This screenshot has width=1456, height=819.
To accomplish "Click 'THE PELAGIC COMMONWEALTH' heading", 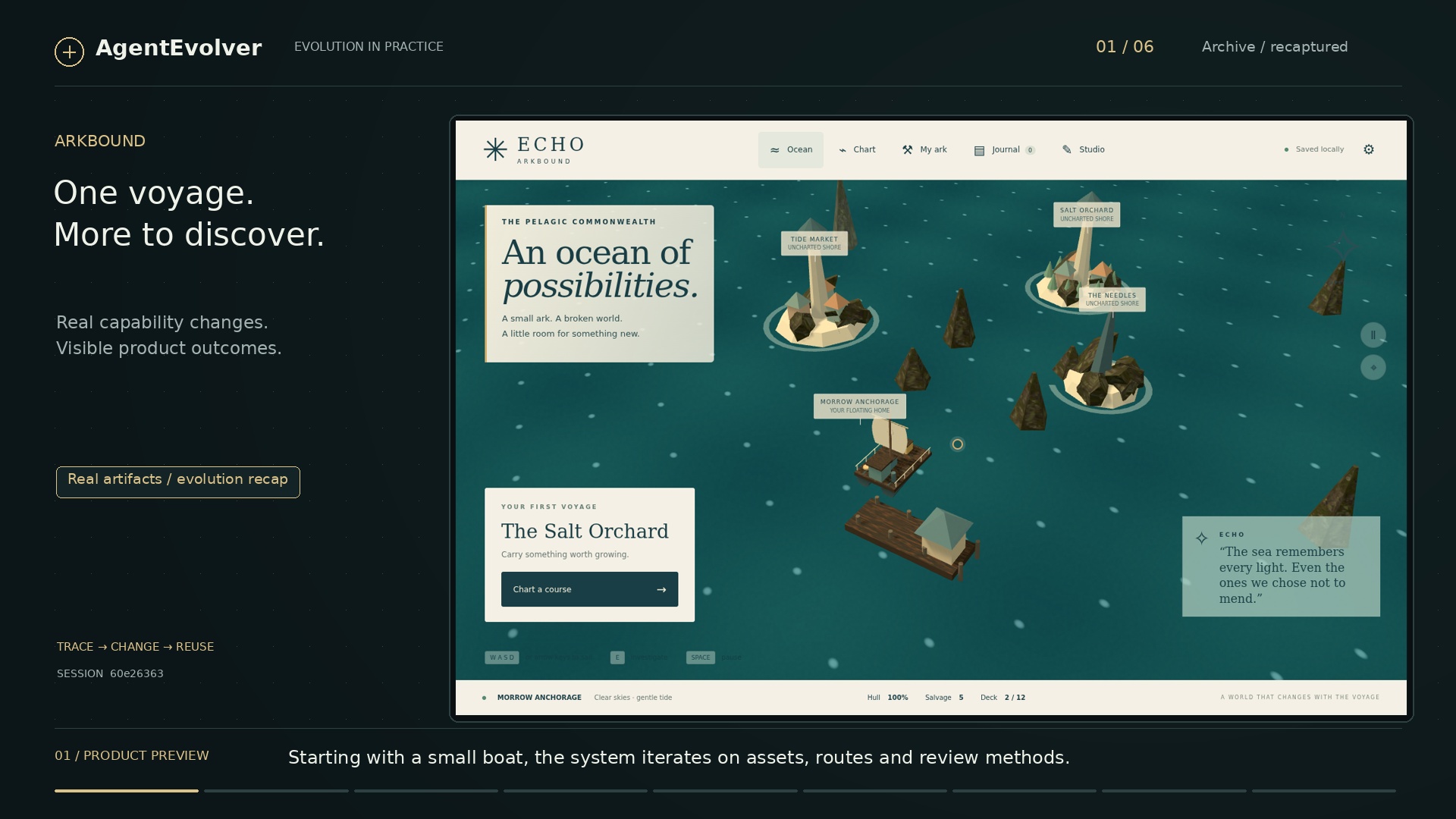I will click(579, 222).
